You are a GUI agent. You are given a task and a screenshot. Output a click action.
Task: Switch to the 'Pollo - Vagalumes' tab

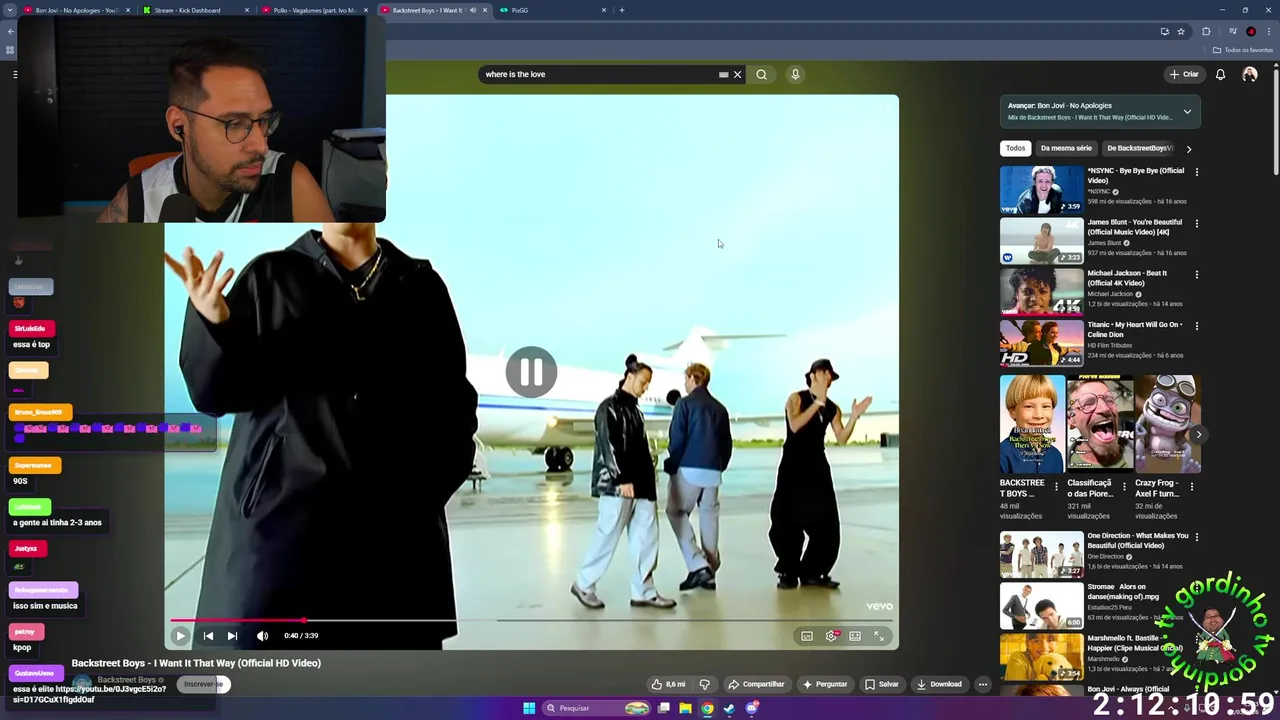[x=314, y=10]
